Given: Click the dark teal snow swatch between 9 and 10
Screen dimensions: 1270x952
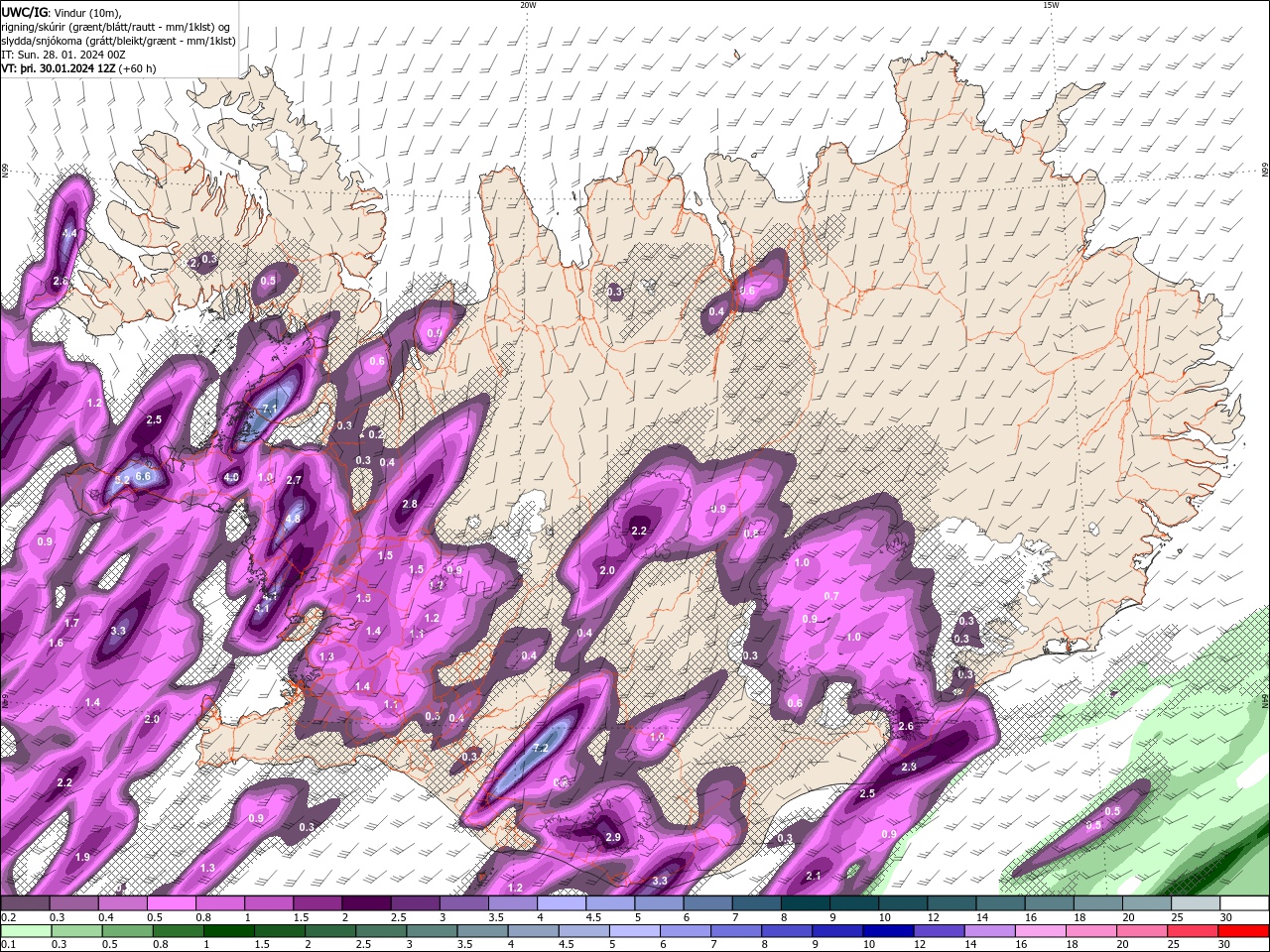Looking at the screenshot, I should 854,903.
